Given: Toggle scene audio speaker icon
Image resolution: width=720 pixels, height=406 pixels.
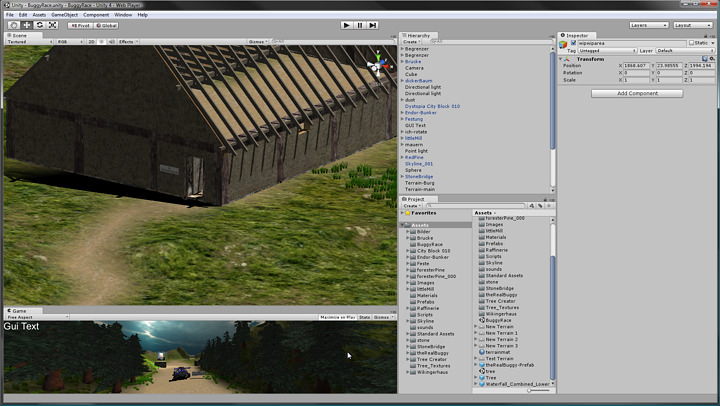Looking at the screenshot, I should (112, 42).
